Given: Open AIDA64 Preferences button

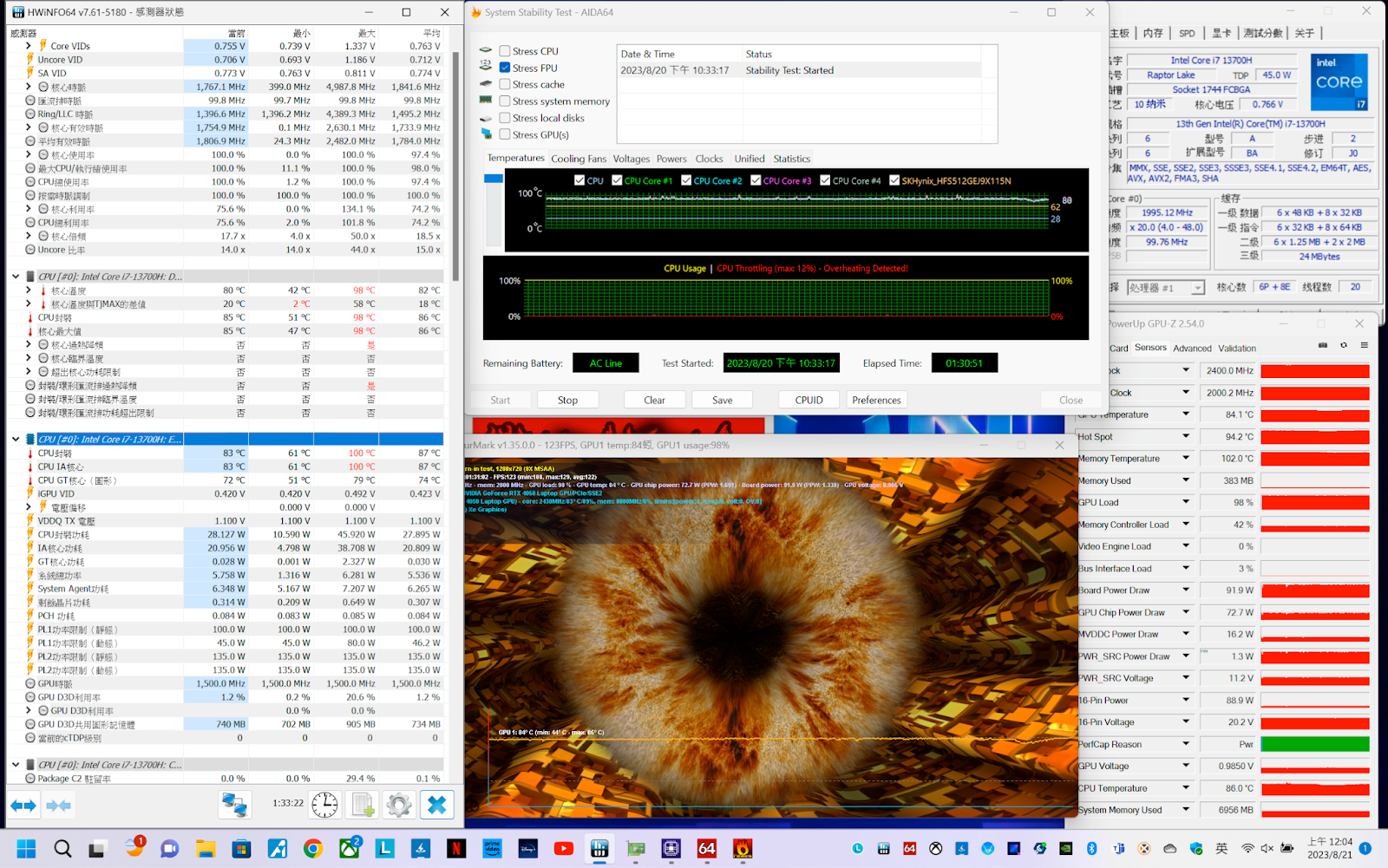Looking at the screenshot, I should pos(876,400).
